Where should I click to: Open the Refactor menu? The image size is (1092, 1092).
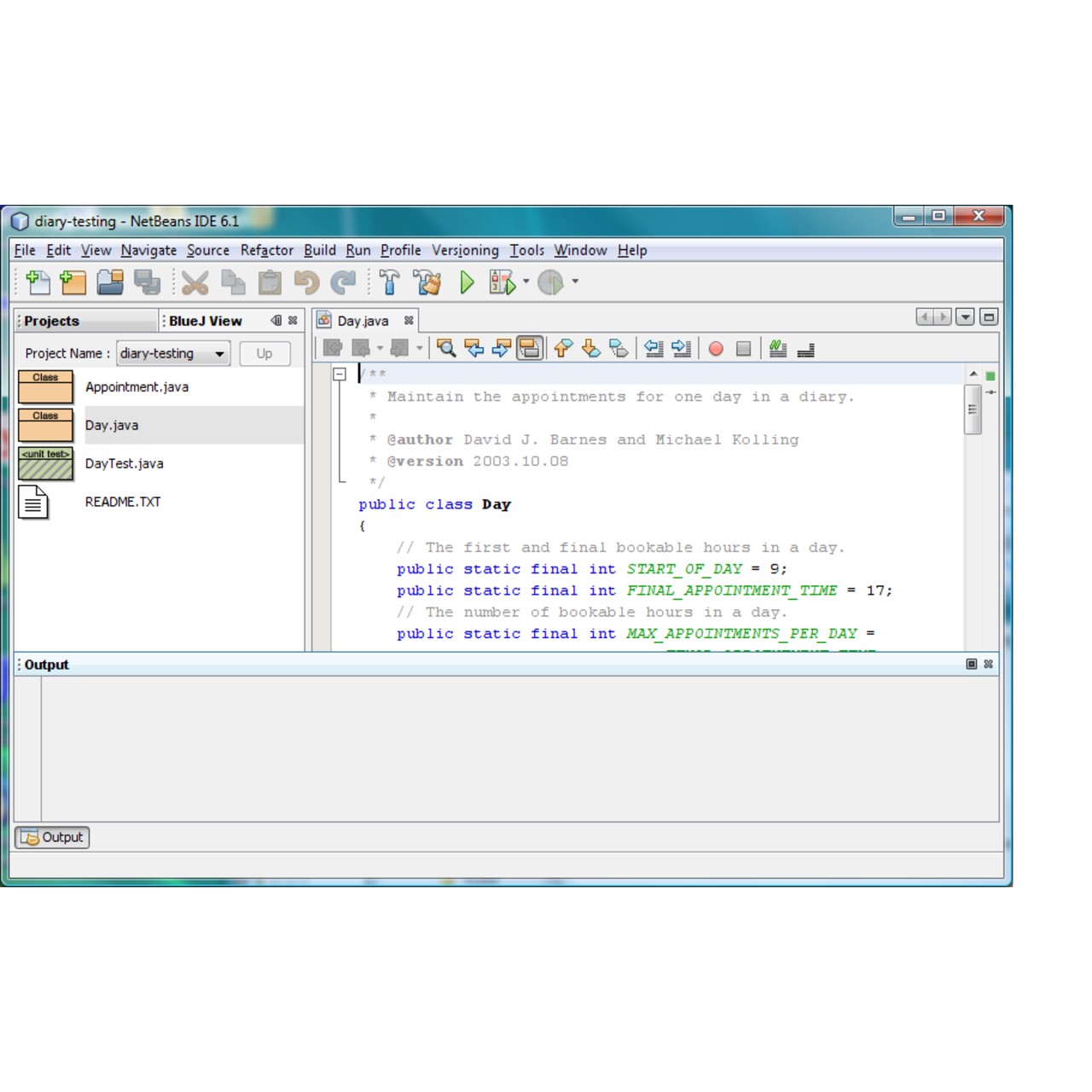tap(267, 250)
